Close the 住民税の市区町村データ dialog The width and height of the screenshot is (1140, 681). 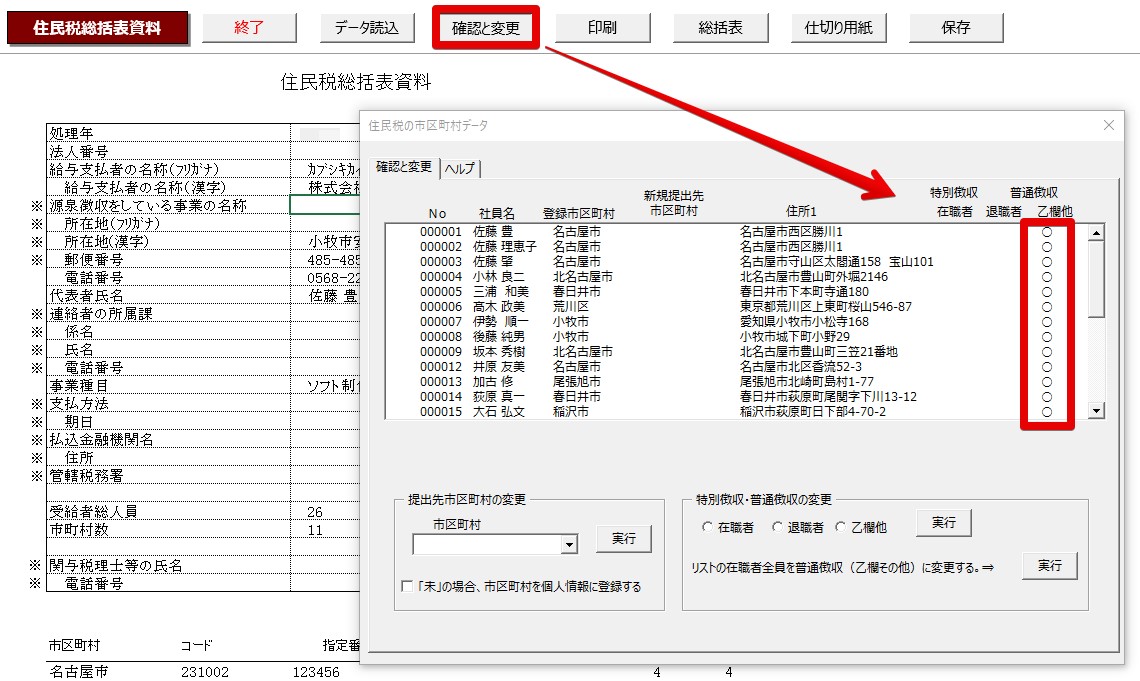click(x=1108, y=125)
